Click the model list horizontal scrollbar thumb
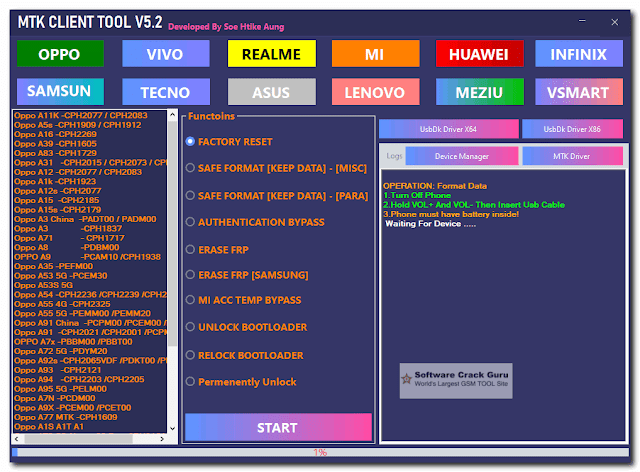Viewport: 640px width, 472px height. tap(78, 439)
